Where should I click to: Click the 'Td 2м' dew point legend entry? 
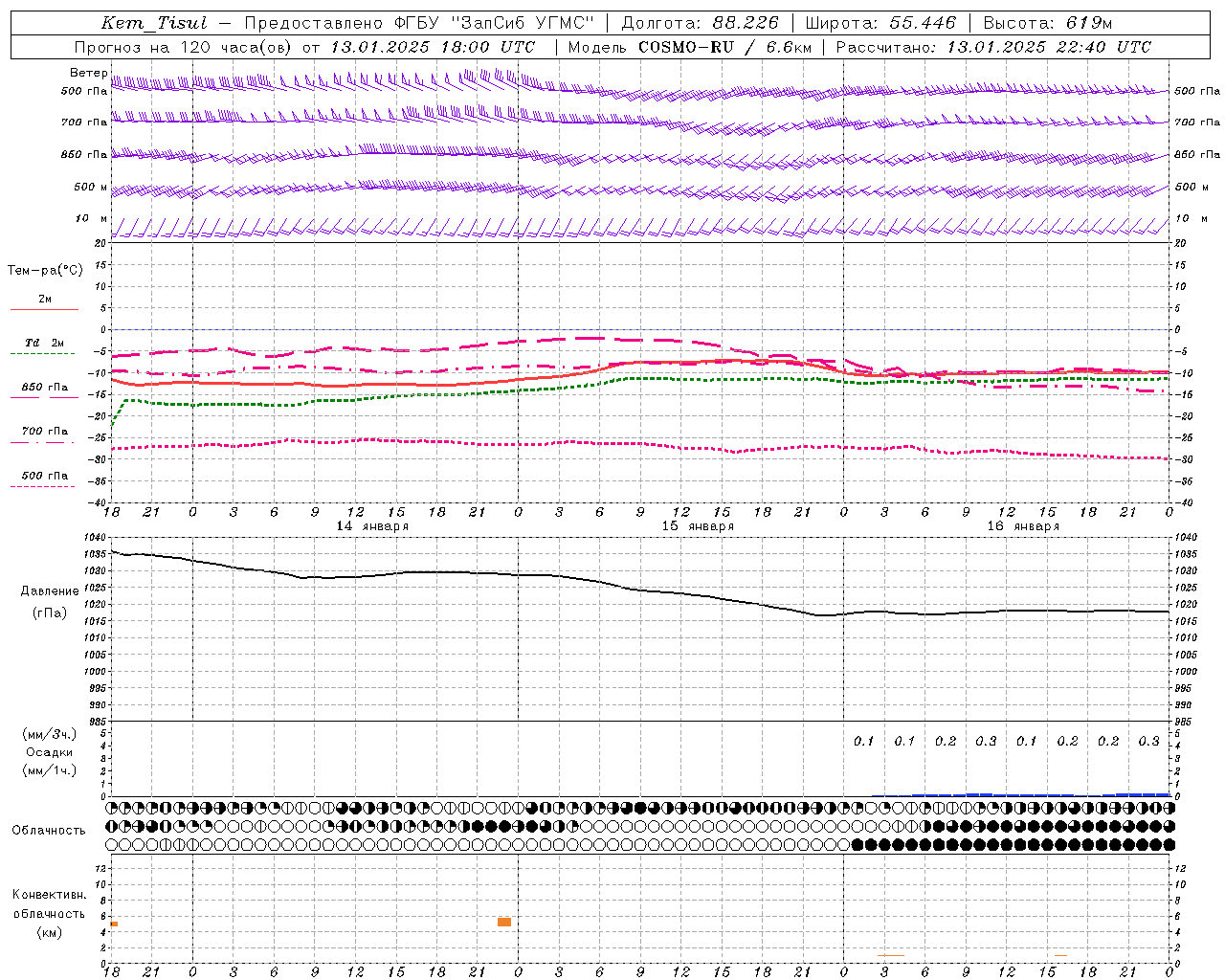[x=44, y=343]
